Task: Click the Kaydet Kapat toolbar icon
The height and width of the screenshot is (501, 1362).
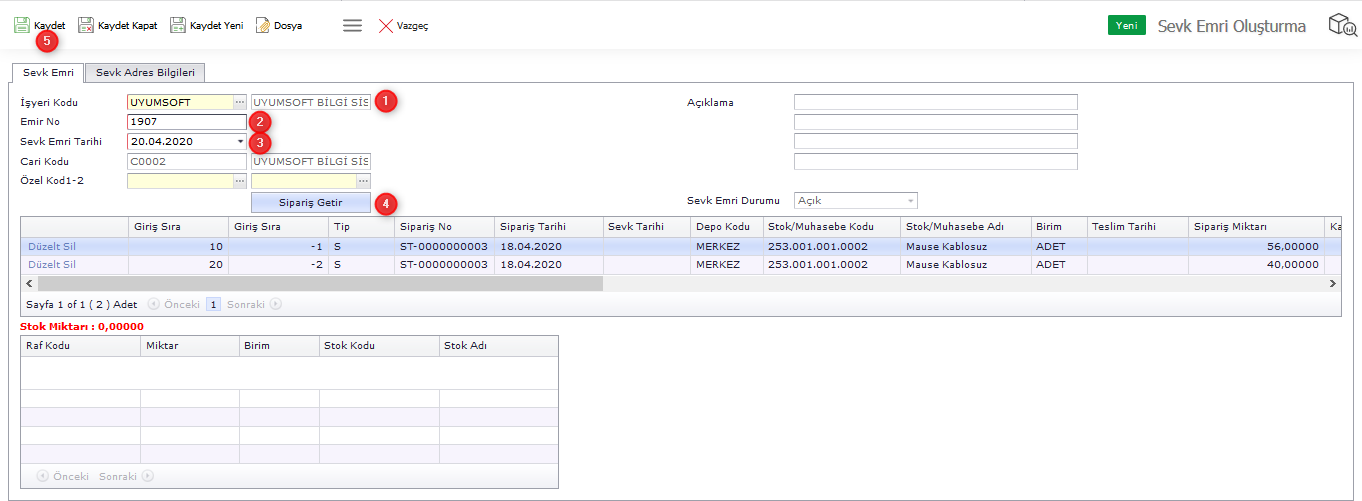Action: pos(86,25)
